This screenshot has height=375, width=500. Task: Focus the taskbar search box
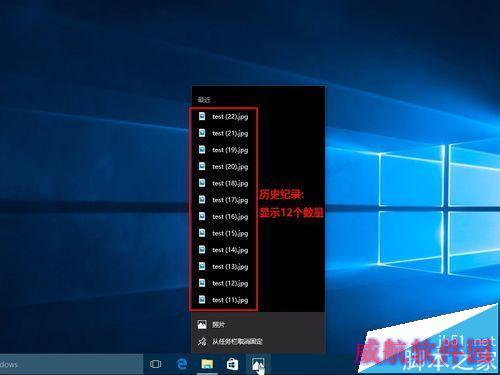(x=71, y=364)
